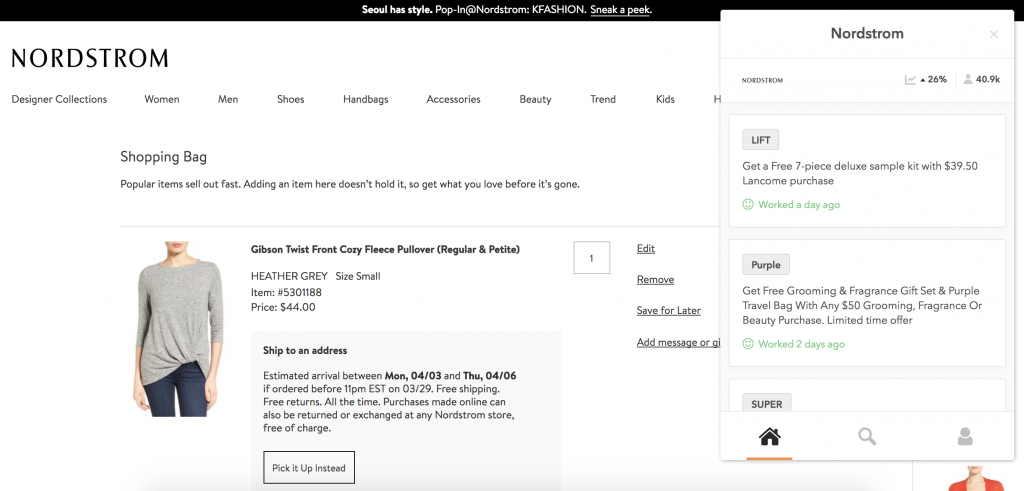Click the Nordstrom title in coupon panel
The width and height of the screenshot is (1024, 491).
[867, 33]
